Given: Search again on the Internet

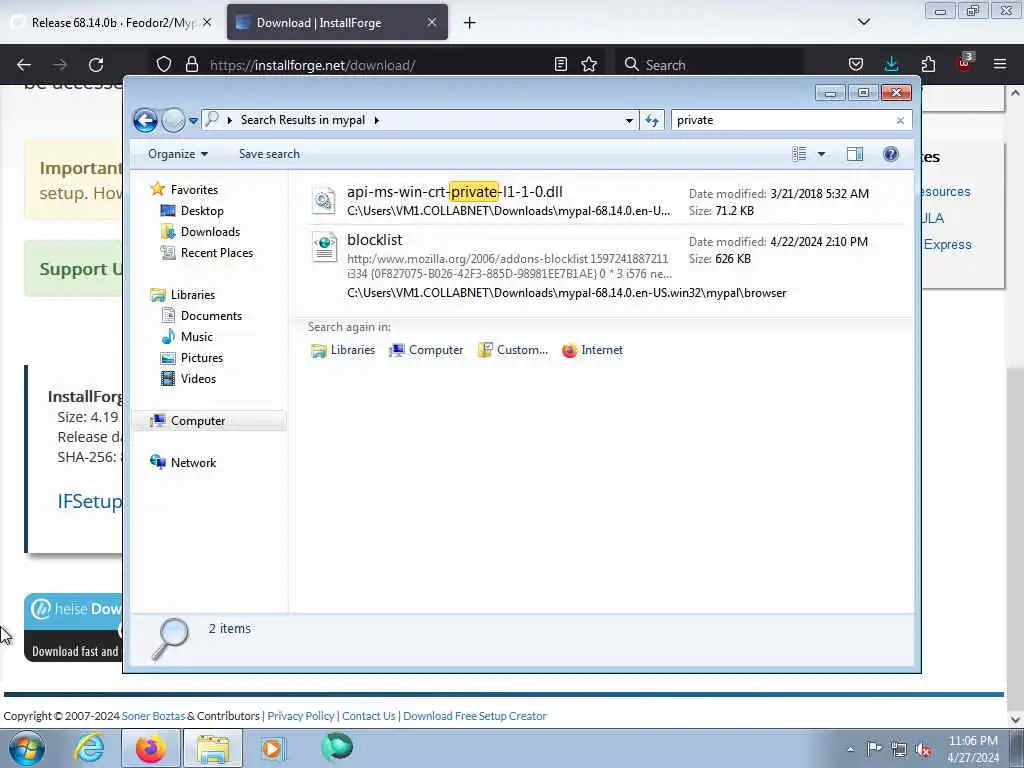Looking at the screenshot, I should (x=592, y=350).
